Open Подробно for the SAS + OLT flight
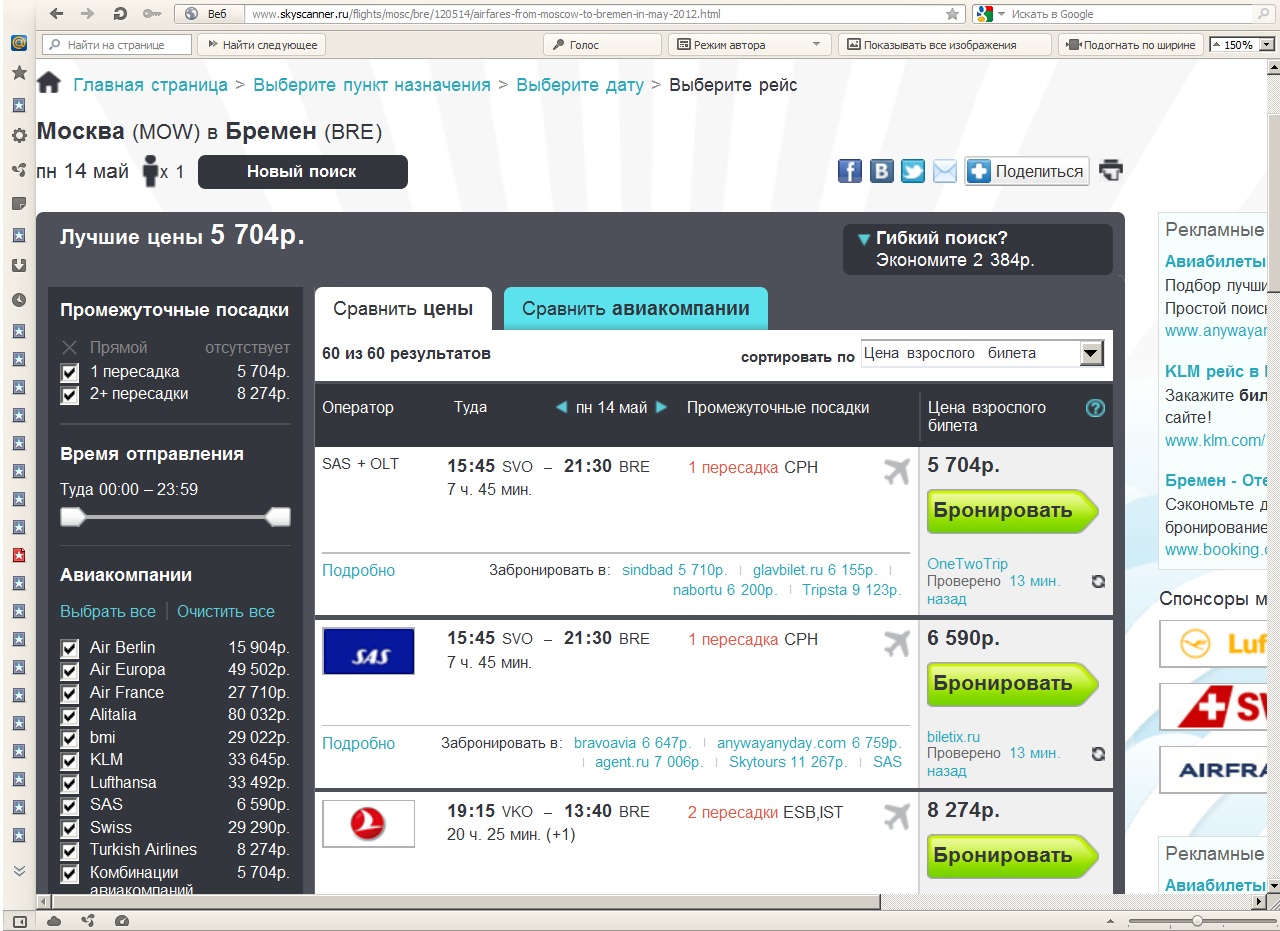 point(358,570)
